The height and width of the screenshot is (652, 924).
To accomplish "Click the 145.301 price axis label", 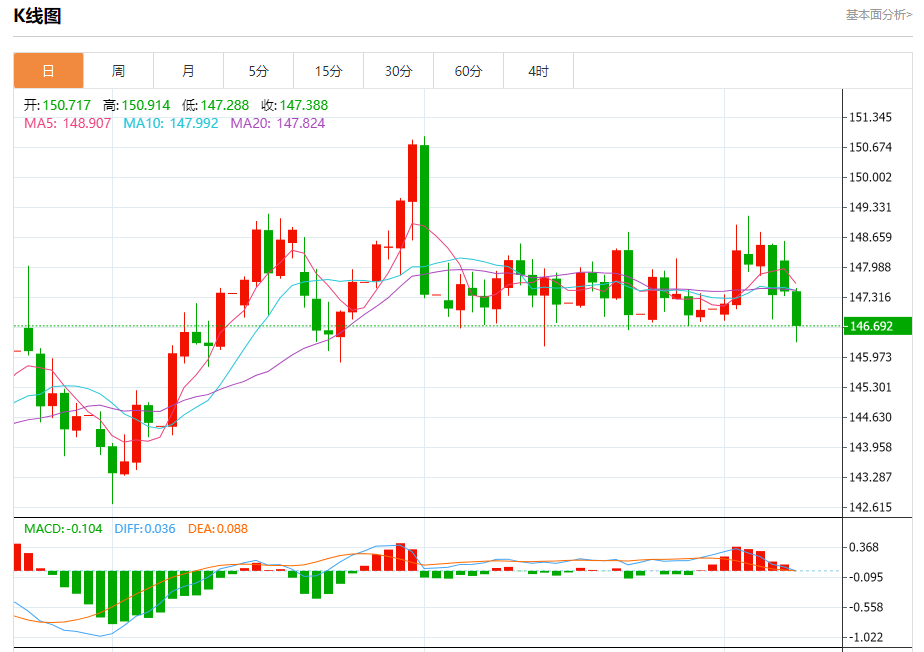I will point(870,387).
